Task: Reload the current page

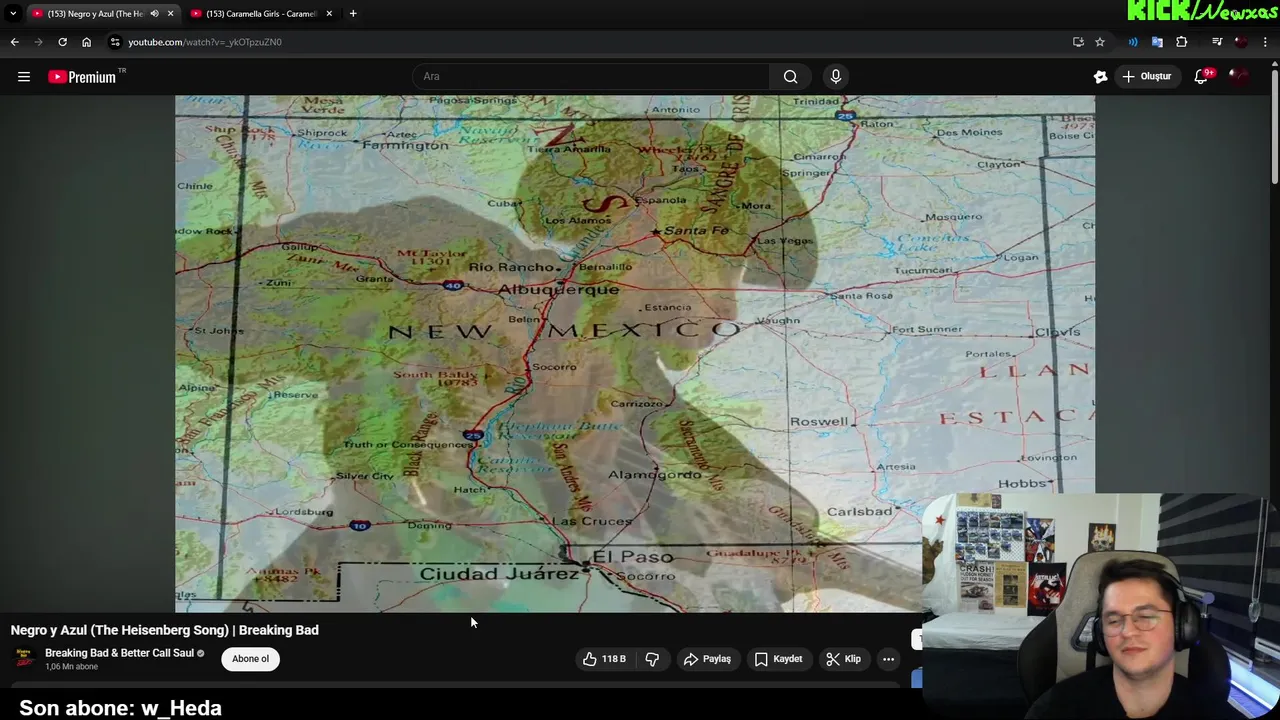Action: click(62, 42)
